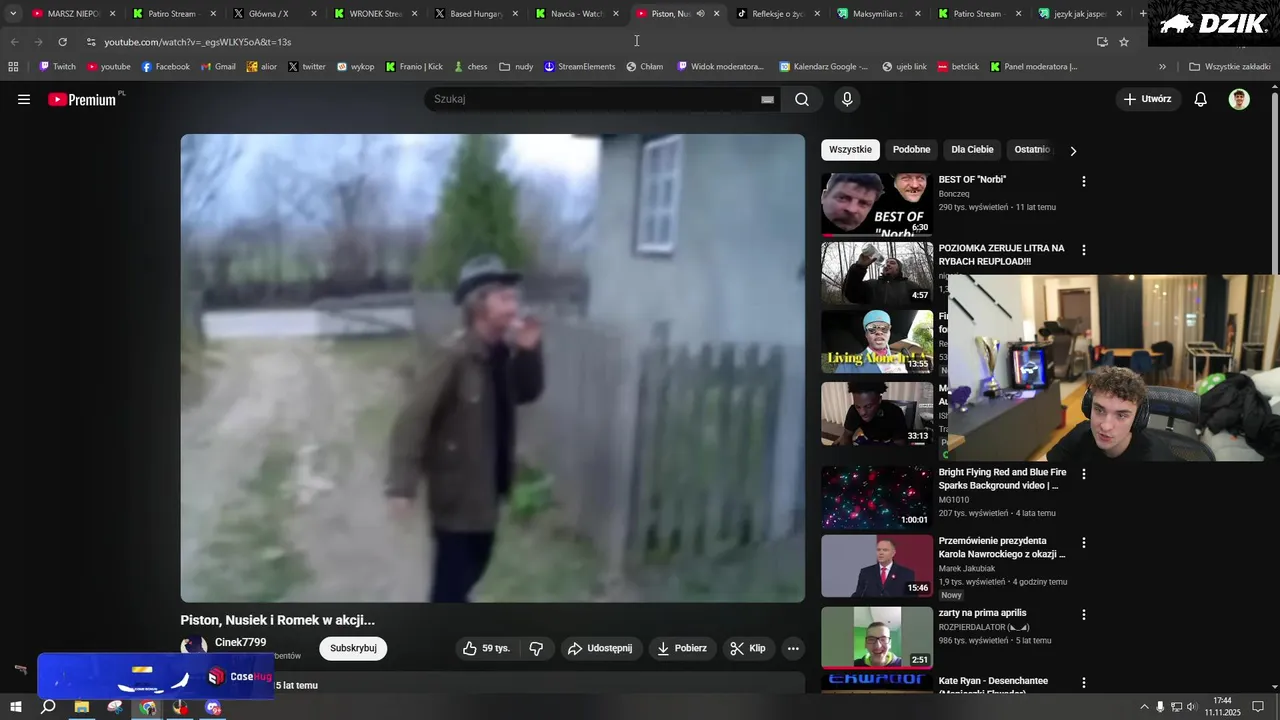Open a new tab with the plus button
This screenshot has height=720, width=1280.
(x=1143, y=14)
